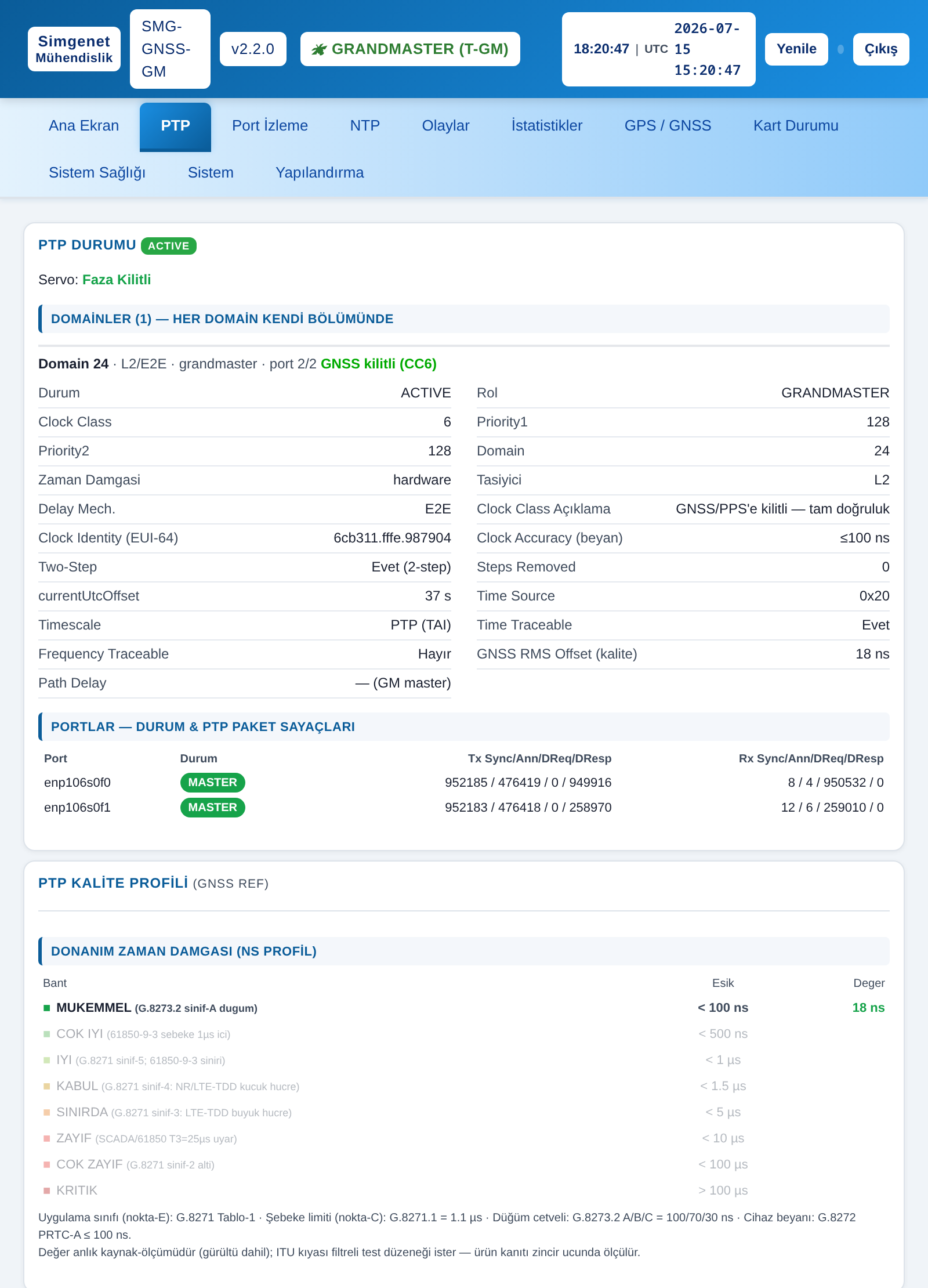
Task: Click the Timescale value PTP (TAI)
Action: click(420, 625)
